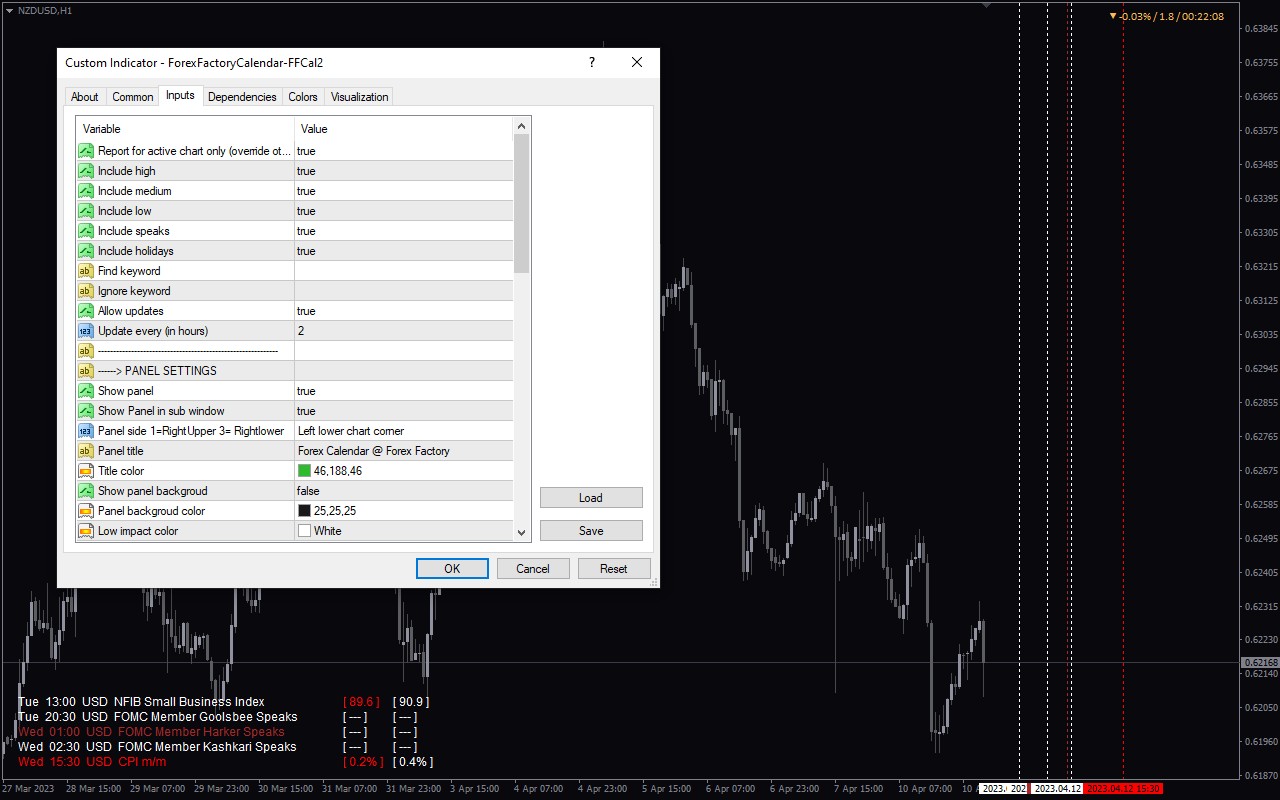Image resolution: width=1280 pixels, height=800 pixels.
Task: Select the Inputs tab
Action: click(181, 96)
